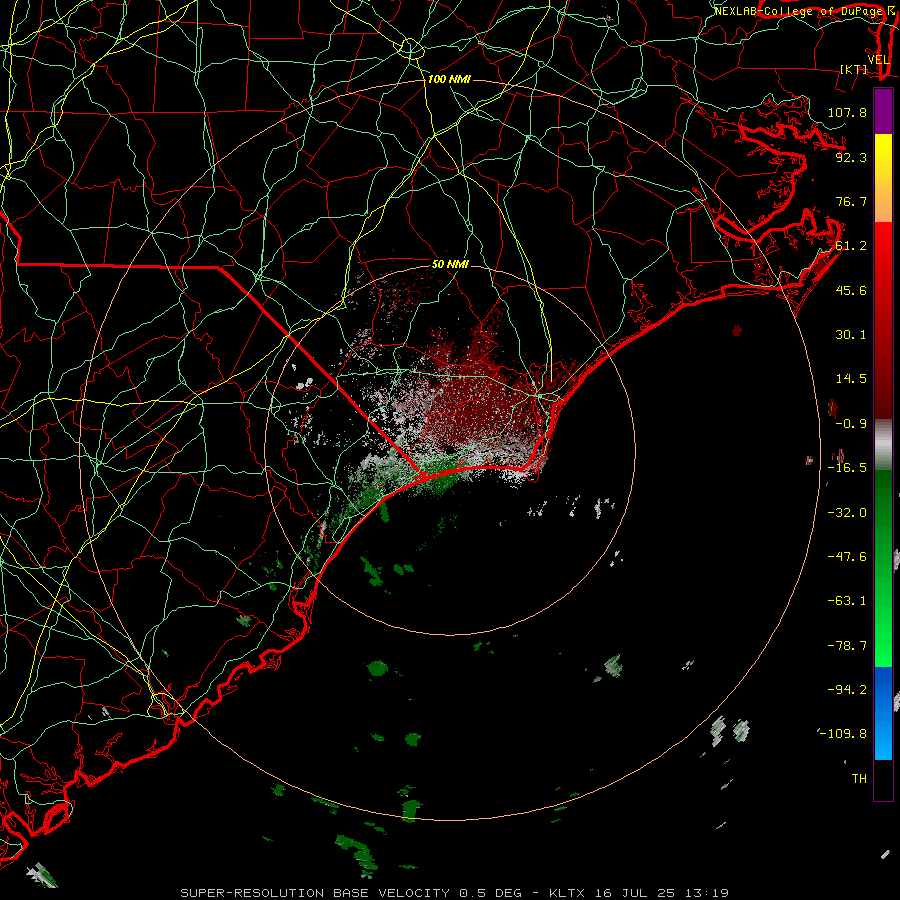Select the -32.0 velocity scale value
This screenshot has width=900, height=900.
tap(847, 513)
